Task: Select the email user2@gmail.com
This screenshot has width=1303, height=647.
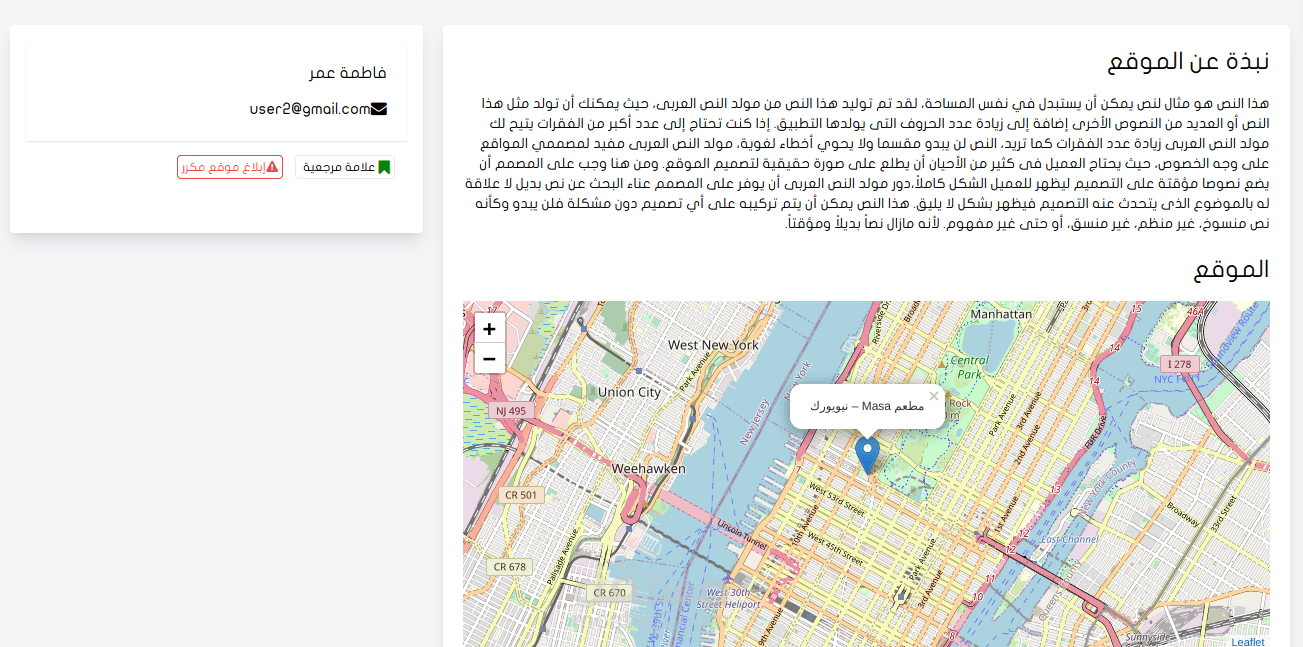Action: tap(310, 109)
